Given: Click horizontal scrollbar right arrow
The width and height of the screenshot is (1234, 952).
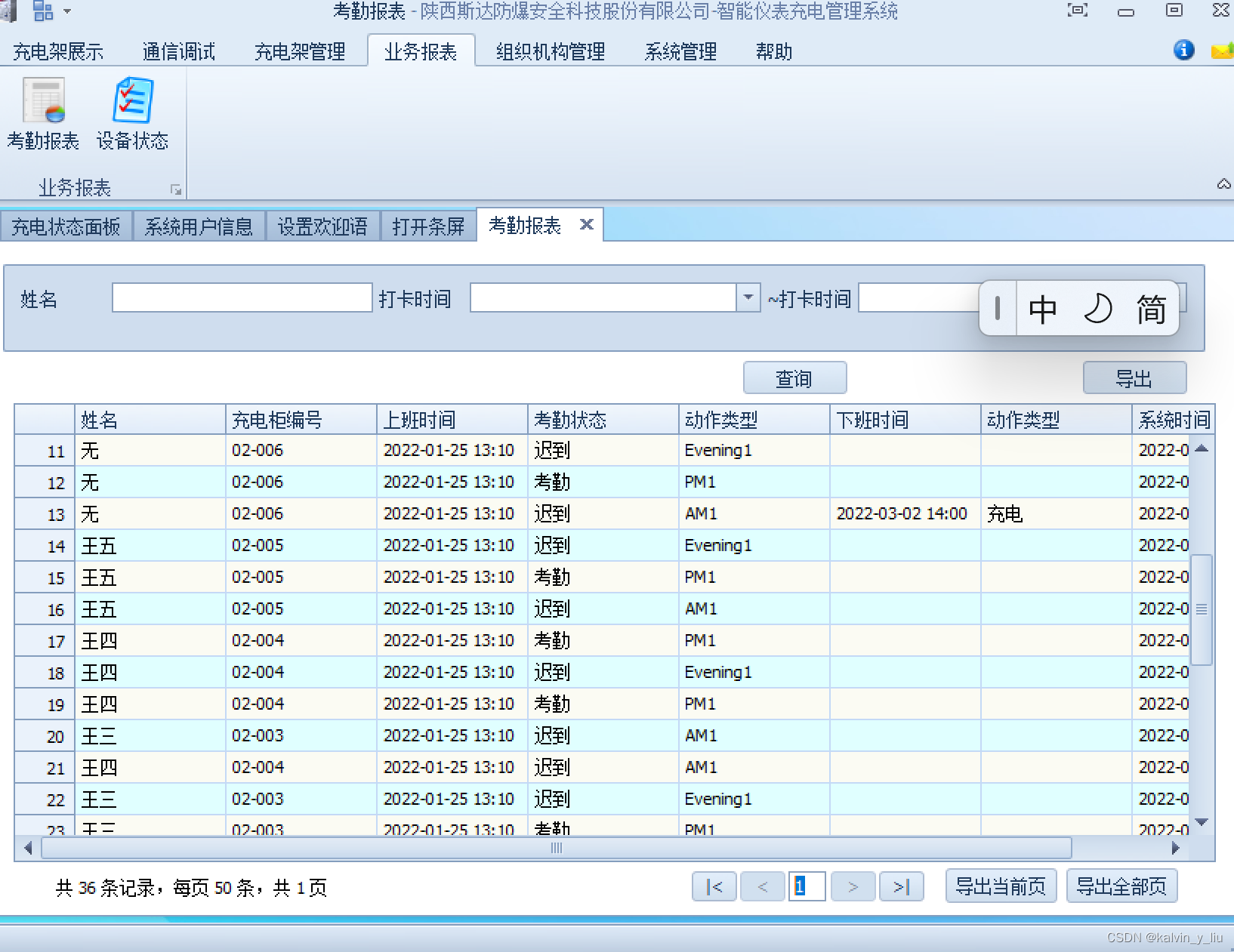Looking at the screenshot, I should pos(1175,849).
